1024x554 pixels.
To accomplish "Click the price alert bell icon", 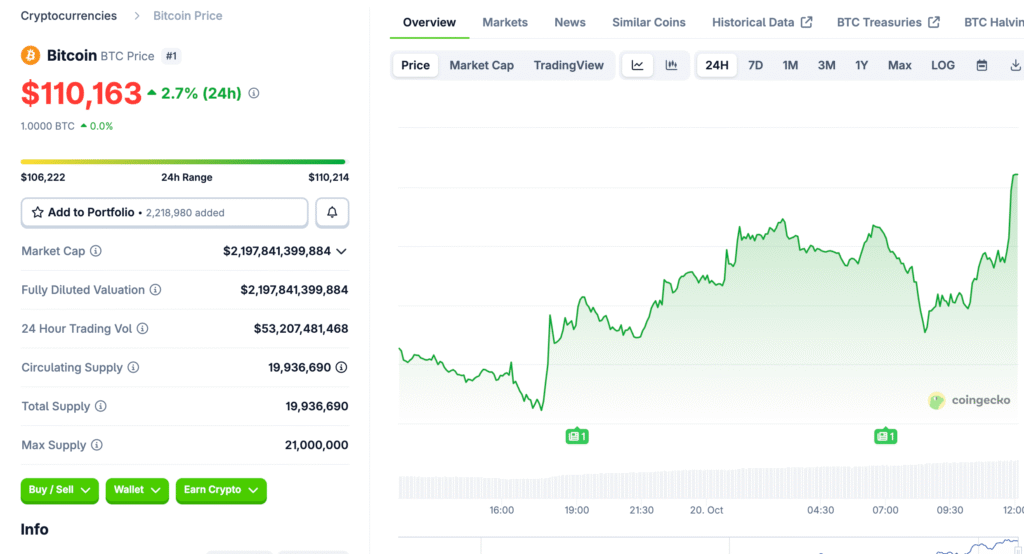I will point(332,212).
